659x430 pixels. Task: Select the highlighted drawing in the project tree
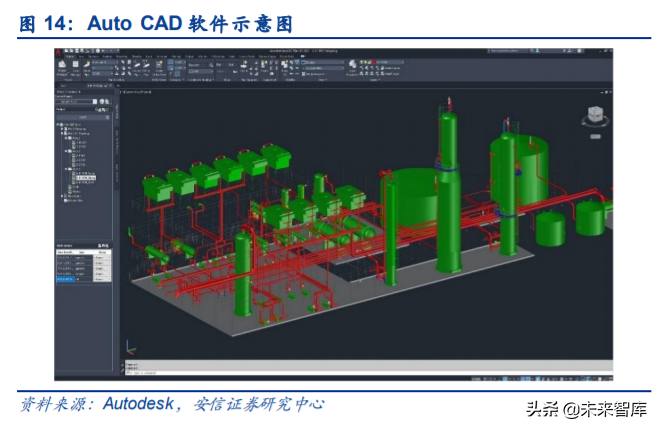point(86,178)
